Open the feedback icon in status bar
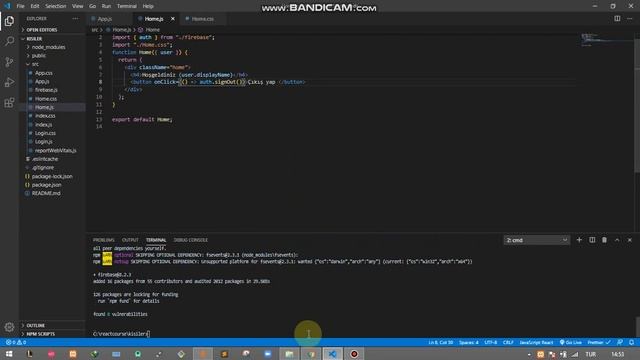 [620, 342]
